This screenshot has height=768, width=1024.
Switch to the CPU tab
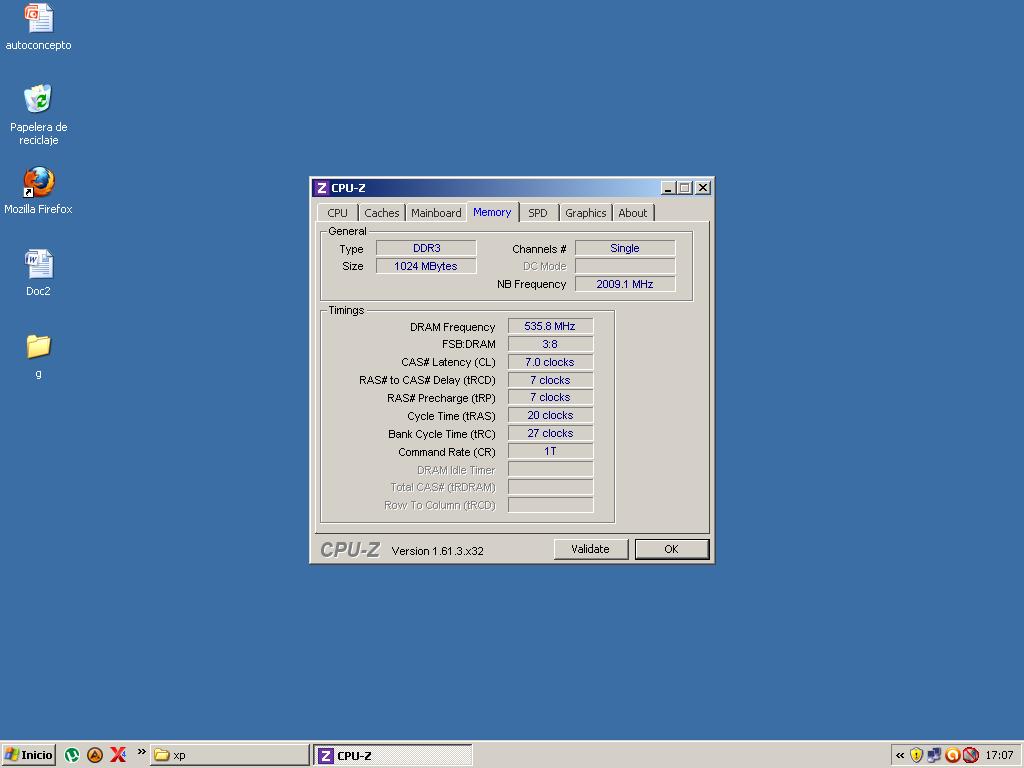click(x=338, y=213)
